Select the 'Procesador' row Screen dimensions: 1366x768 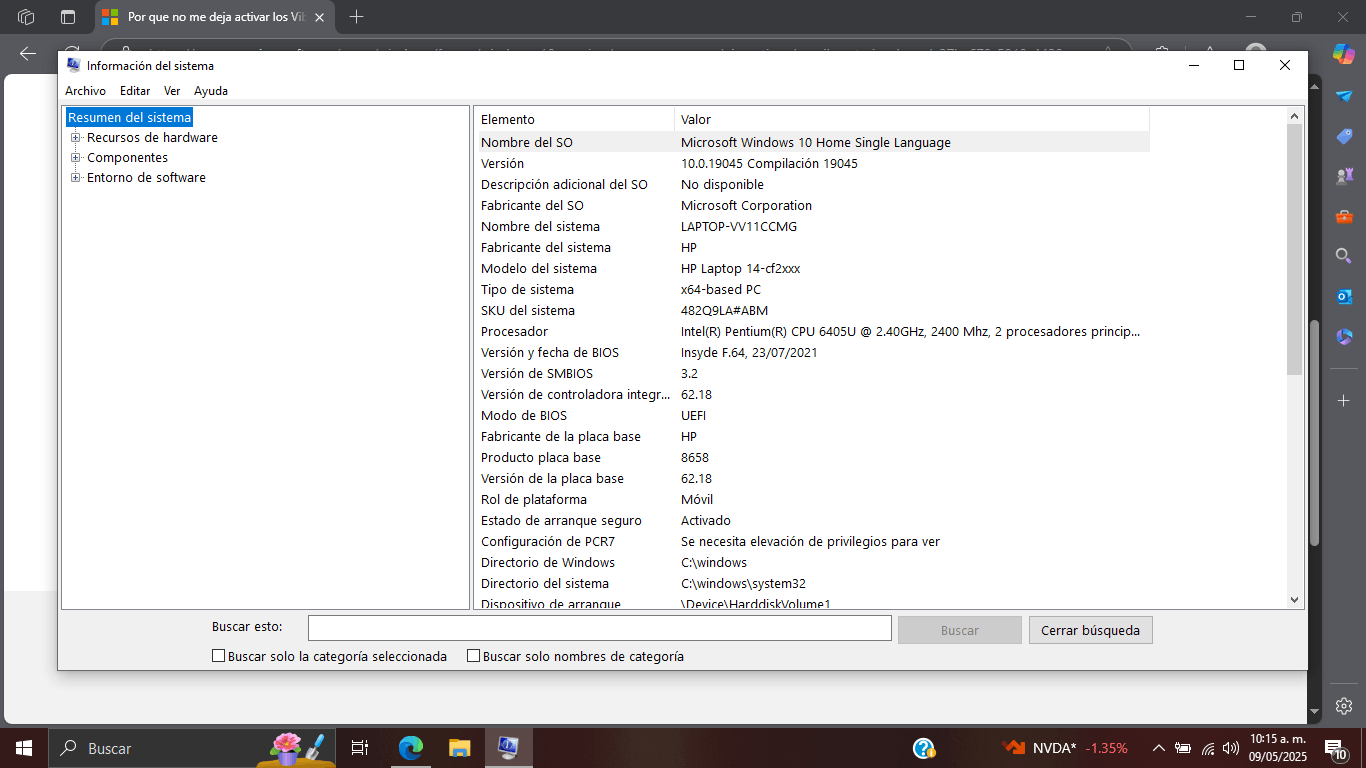coord(814,331)
